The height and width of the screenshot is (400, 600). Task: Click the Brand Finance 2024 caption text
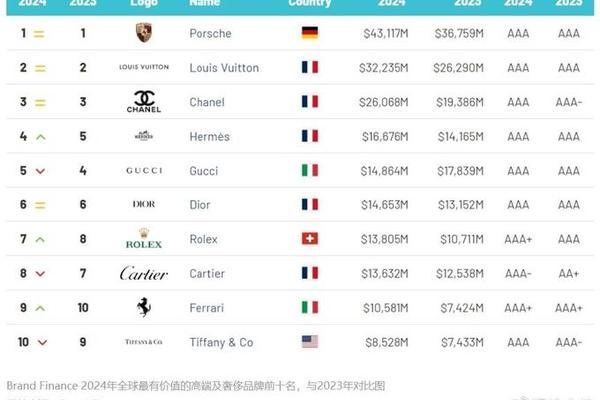point(196,385)
